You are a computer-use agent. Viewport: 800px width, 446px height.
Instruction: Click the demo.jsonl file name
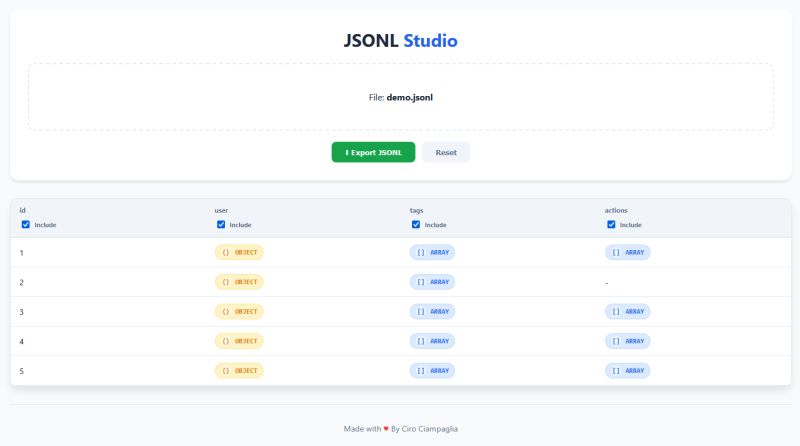point(410,97)
